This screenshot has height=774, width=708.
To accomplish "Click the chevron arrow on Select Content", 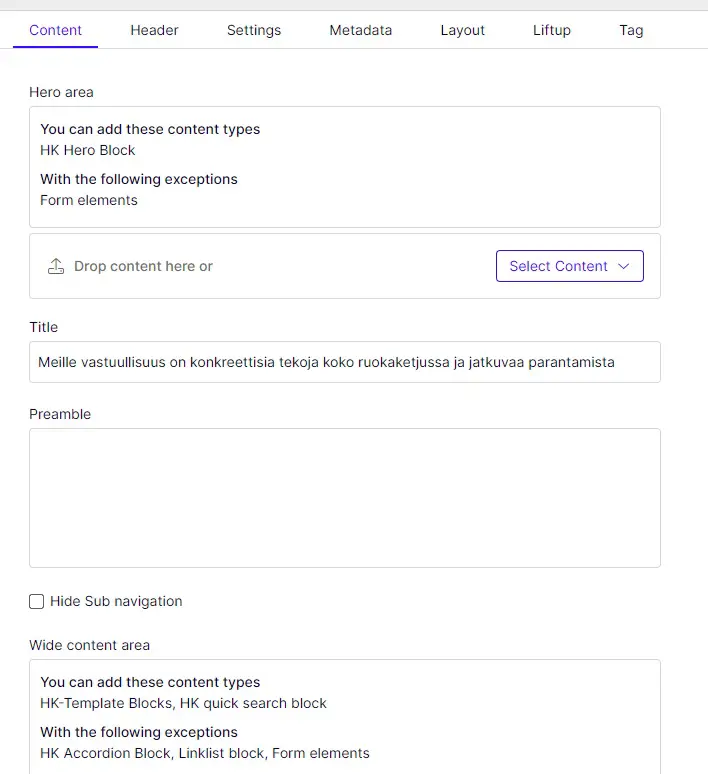I will 624,266.
